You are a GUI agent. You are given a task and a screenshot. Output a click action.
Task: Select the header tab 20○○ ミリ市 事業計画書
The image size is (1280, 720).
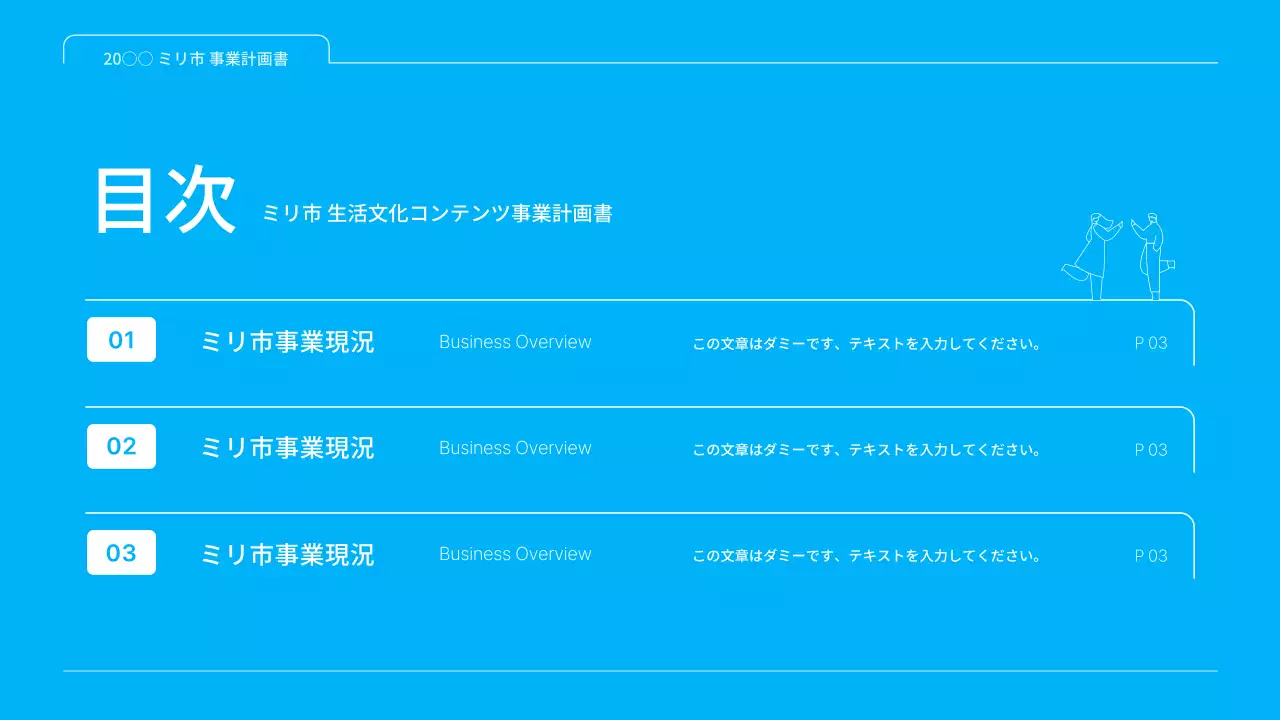click(196, 59)
